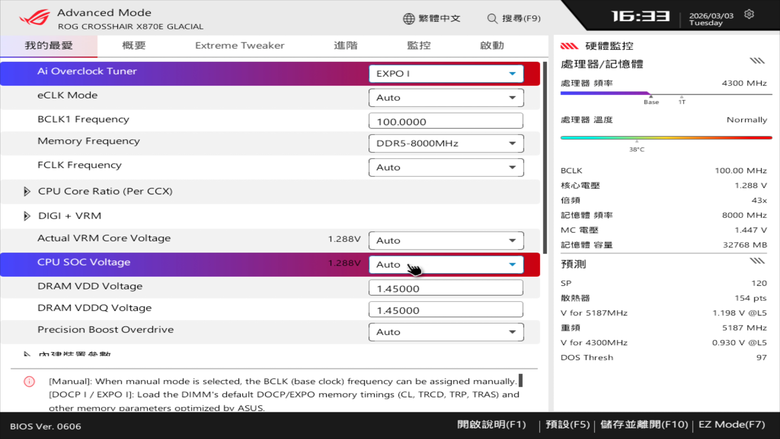Click the FCLK Frequency label
Viewport: 780px width, 439px height.
(x=79, y=165)
